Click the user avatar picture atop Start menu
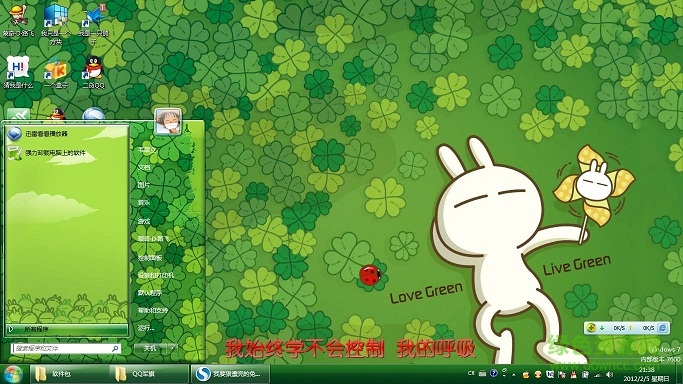Screen dimensions: 683x384 click(x=168, y=121)
